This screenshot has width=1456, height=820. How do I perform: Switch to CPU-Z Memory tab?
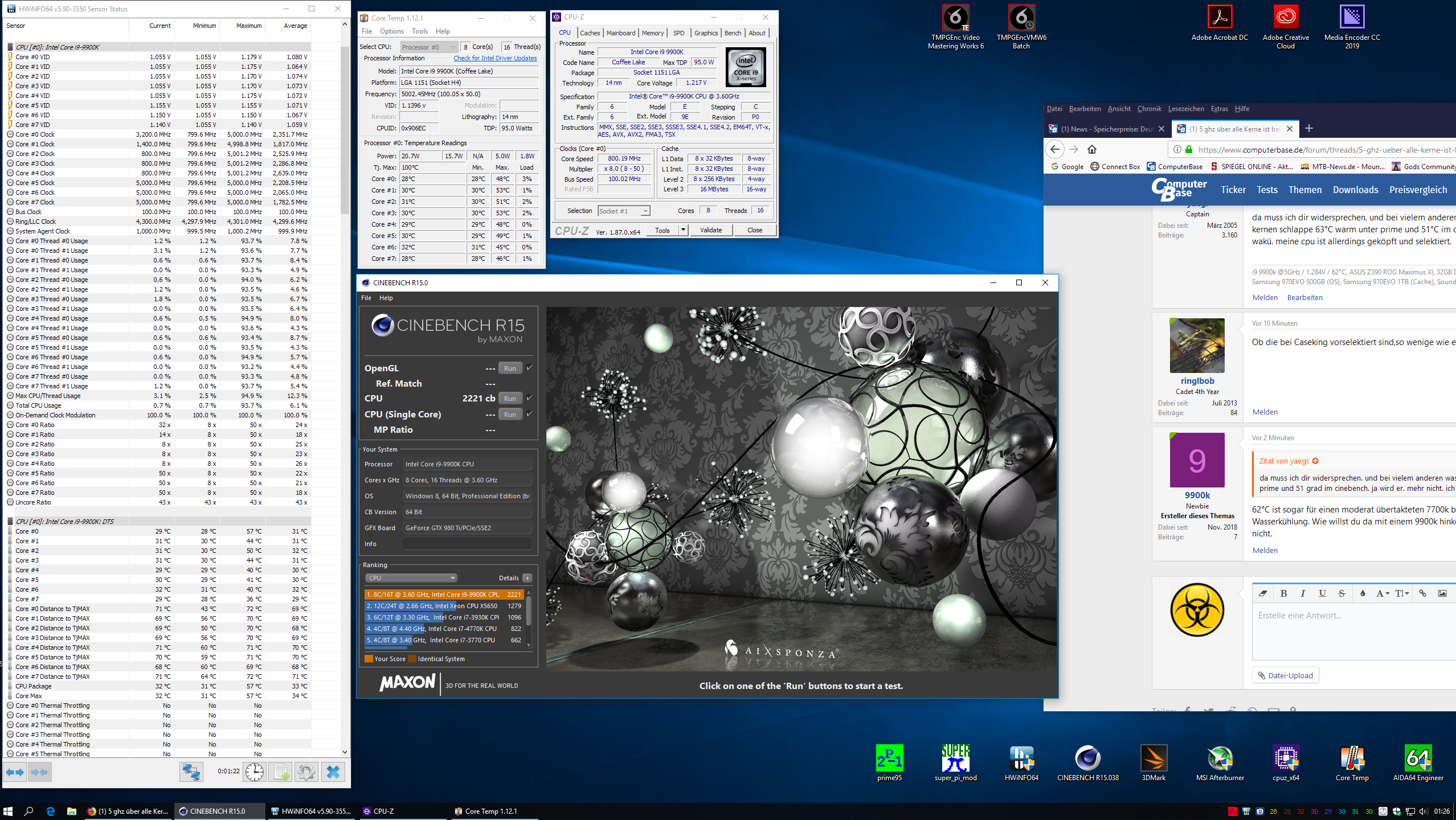[652, 33]
